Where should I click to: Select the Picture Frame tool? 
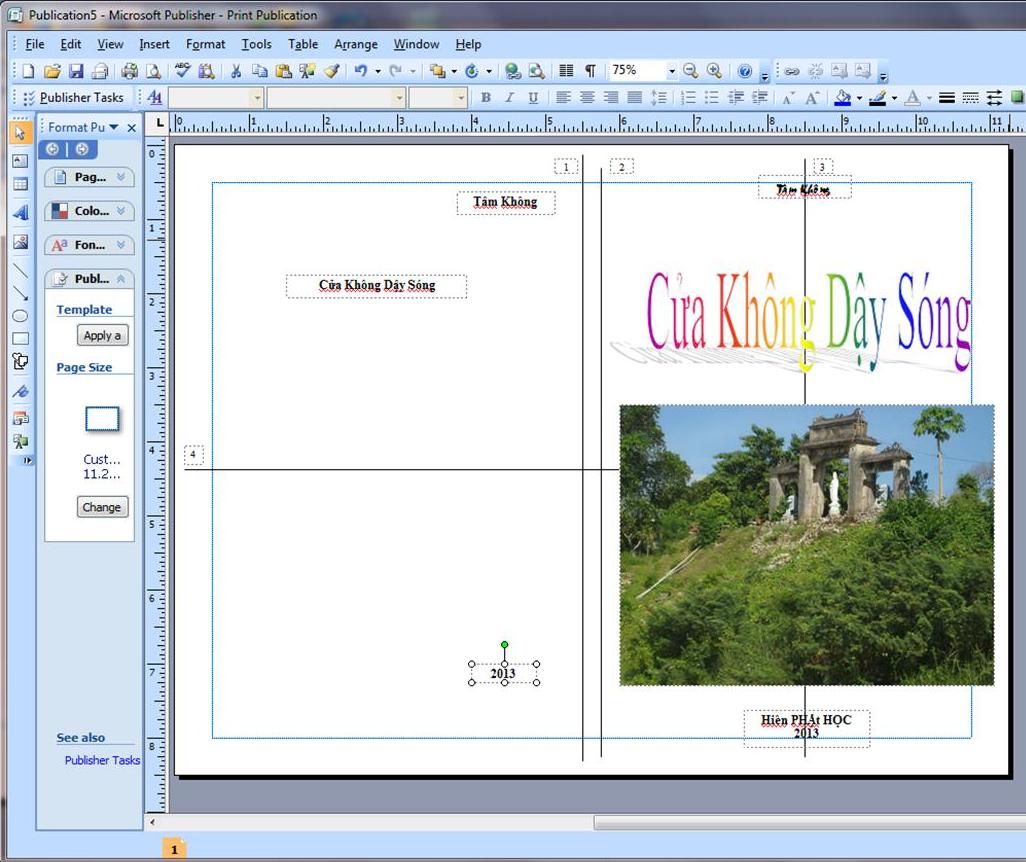(20, 242)
